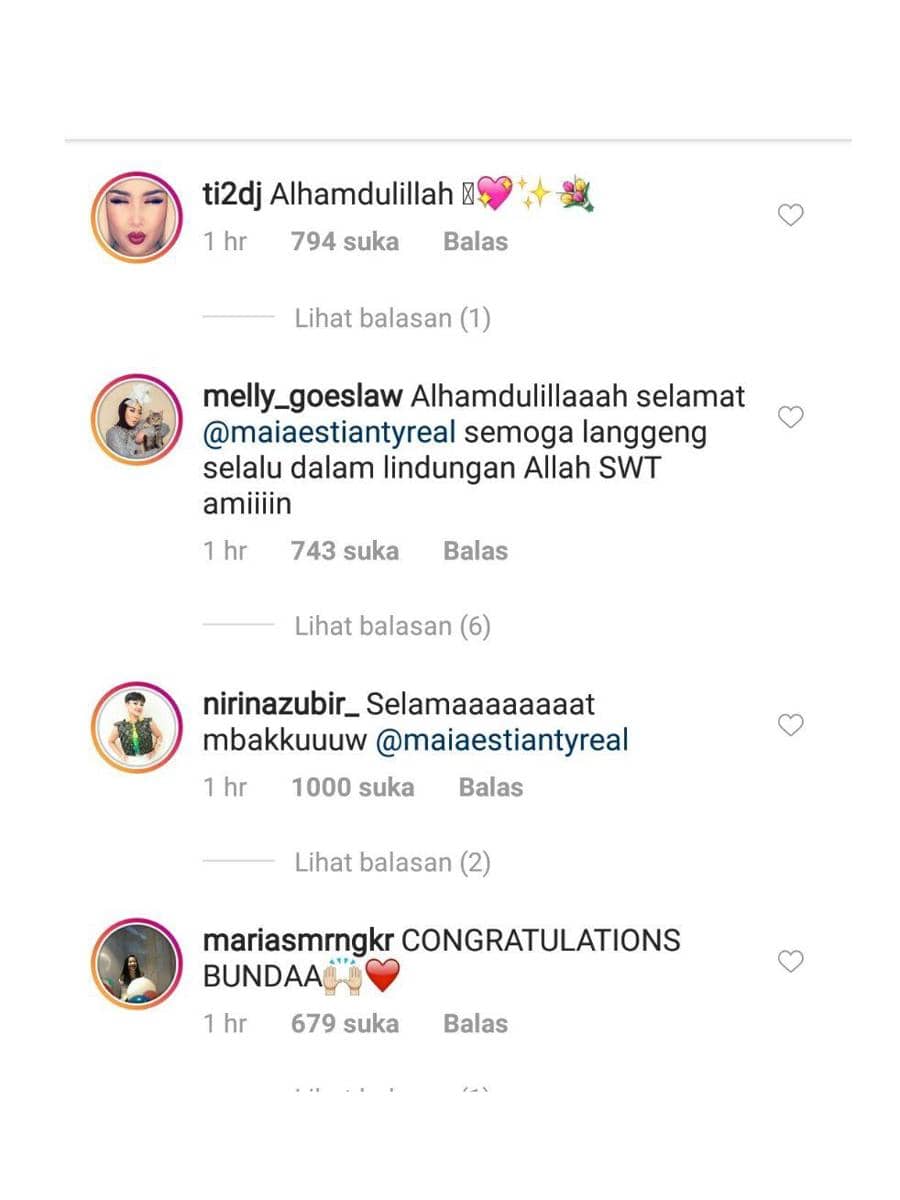Viewport: 900px width, 1200px height.
Task: Expand Lihat balasan (2) under nirinazubir_
Action: [392, 862]
